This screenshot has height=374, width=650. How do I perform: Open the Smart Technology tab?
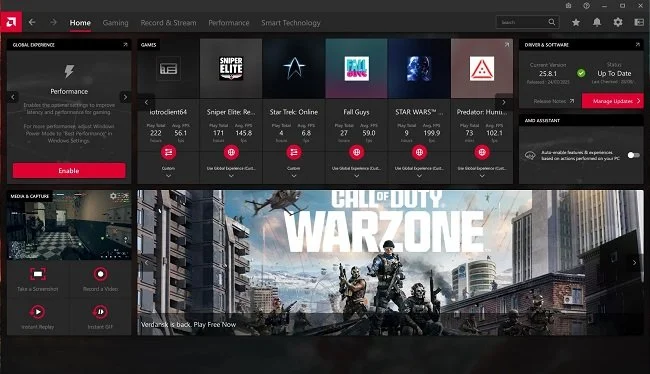tap(291, 23)
